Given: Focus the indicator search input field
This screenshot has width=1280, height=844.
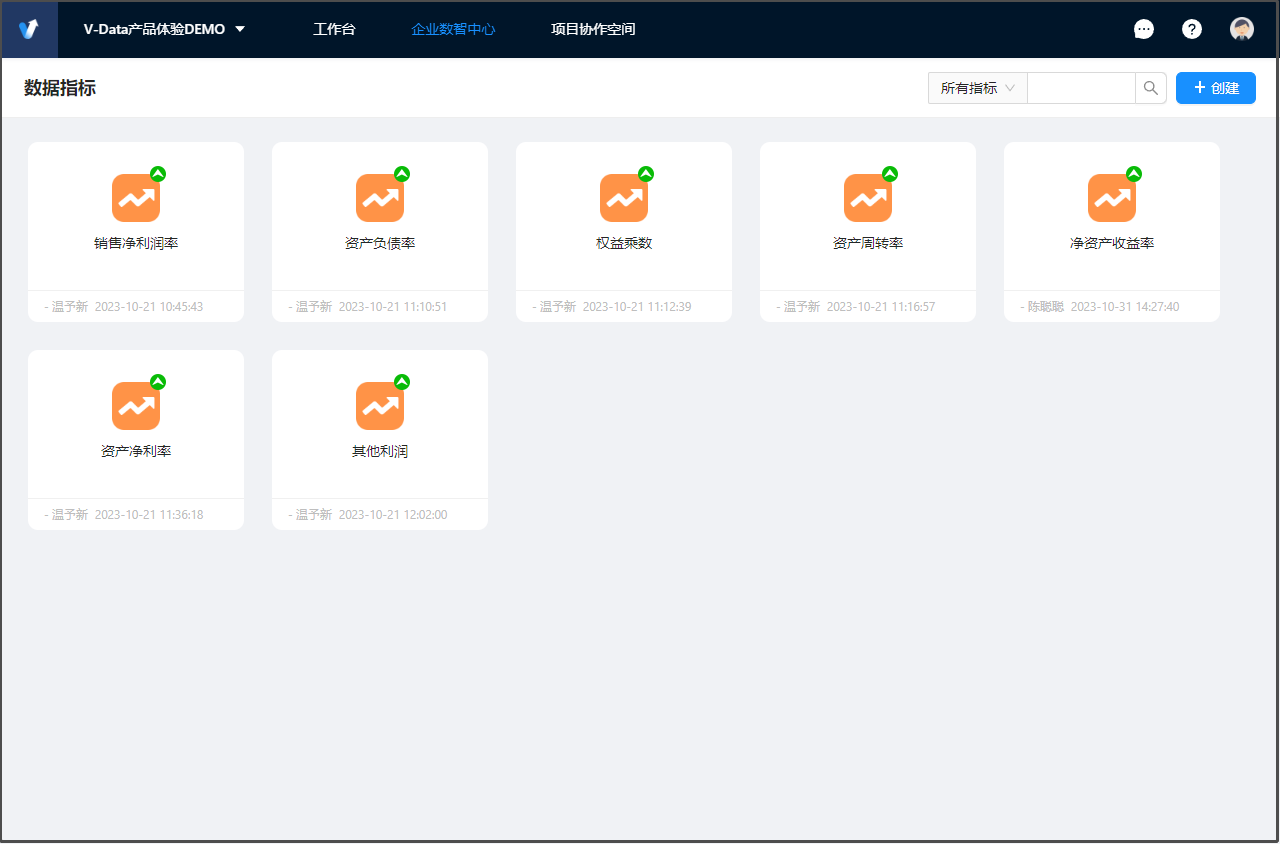Looking at the screenshot, I should coord(1081,88).
